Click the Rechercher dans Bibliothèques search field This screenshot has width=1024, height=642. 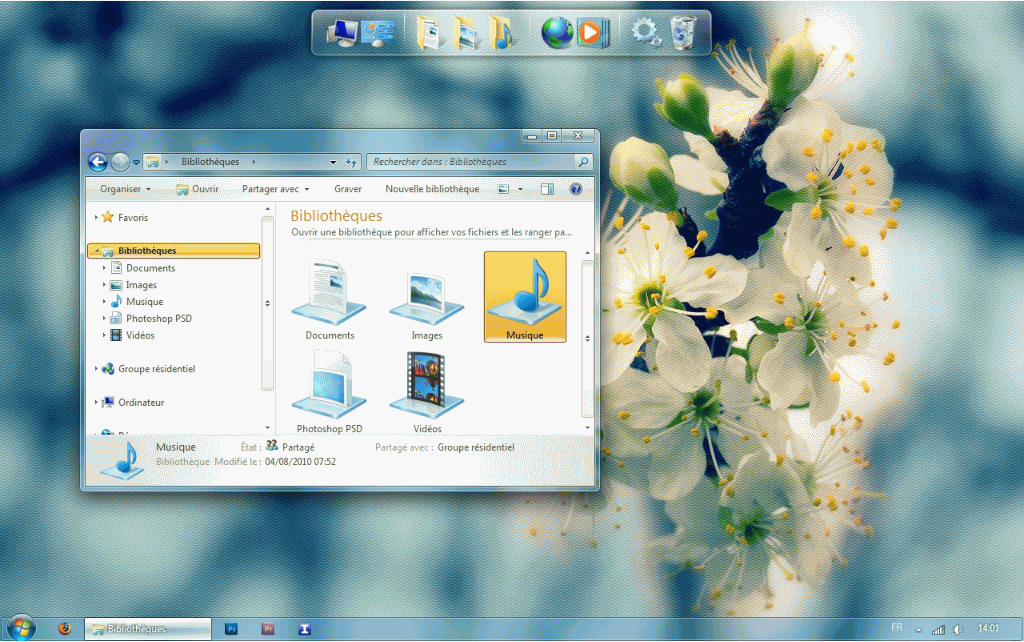click(472, 161)
